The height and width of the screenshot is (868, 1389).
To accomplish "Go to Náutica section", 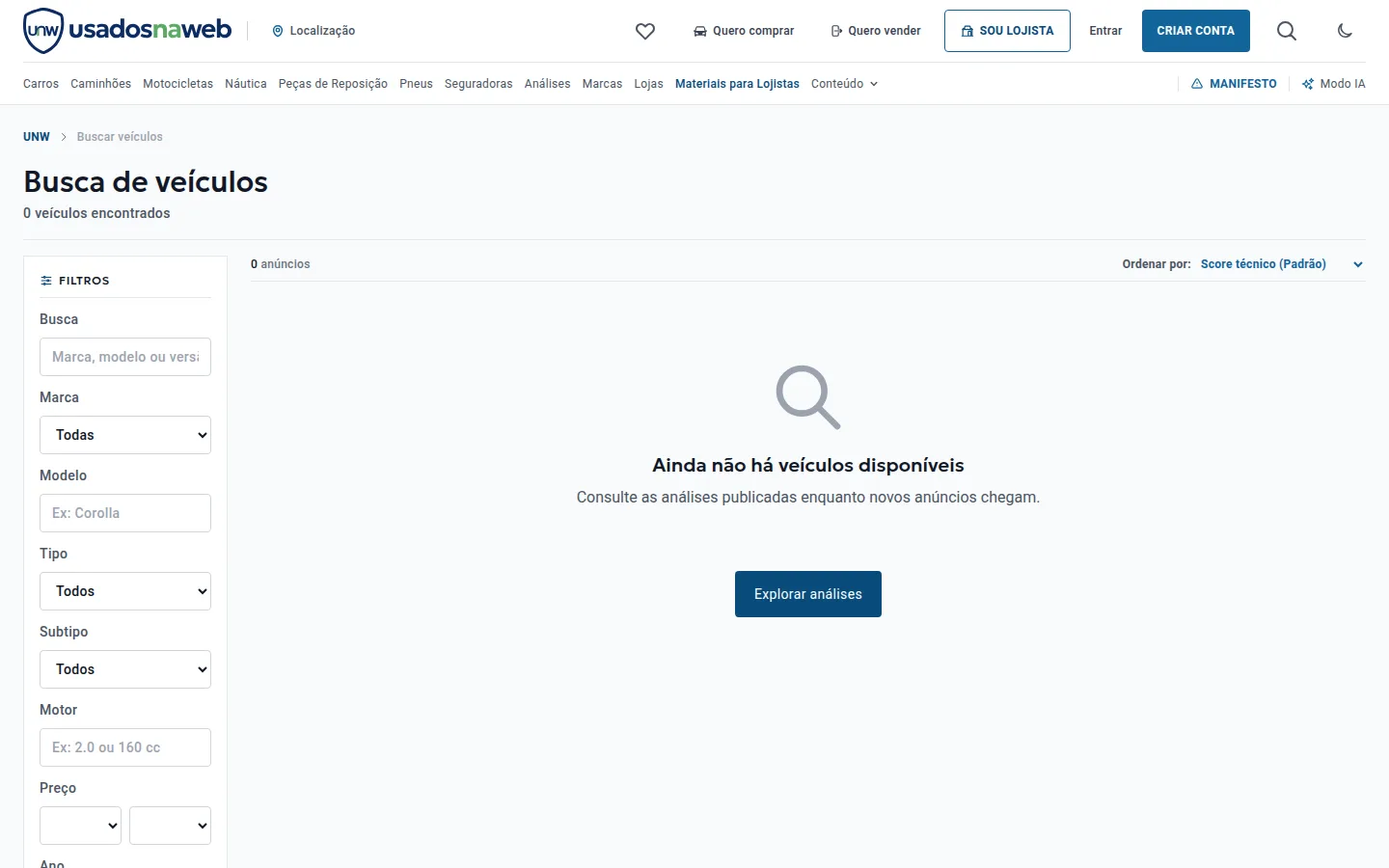I will (246, 84).
